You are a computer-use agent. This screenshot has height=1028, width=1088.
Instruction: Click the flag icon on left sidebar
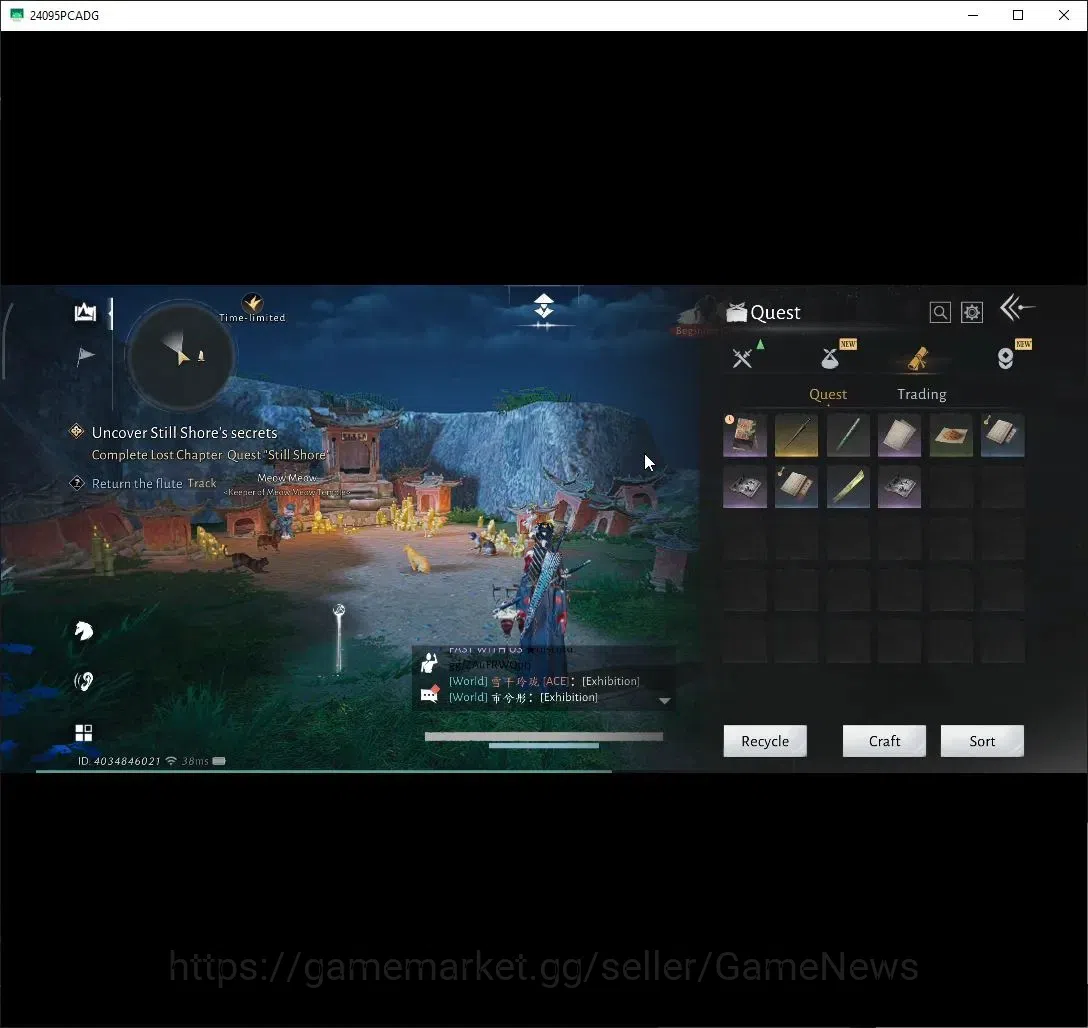coord(85,356)
